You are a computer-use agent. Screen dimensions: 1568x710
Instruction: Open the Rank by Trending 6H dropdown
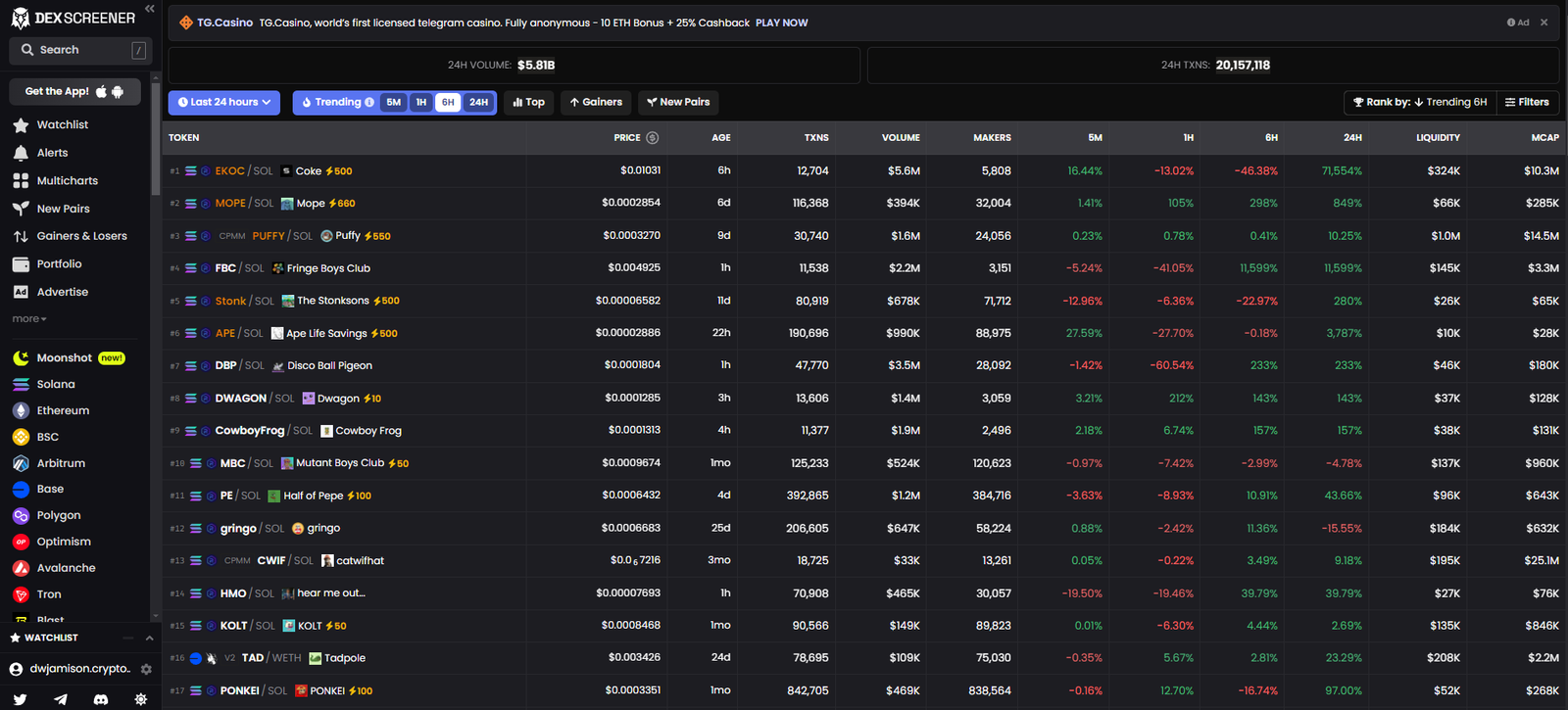(1420, 102)
